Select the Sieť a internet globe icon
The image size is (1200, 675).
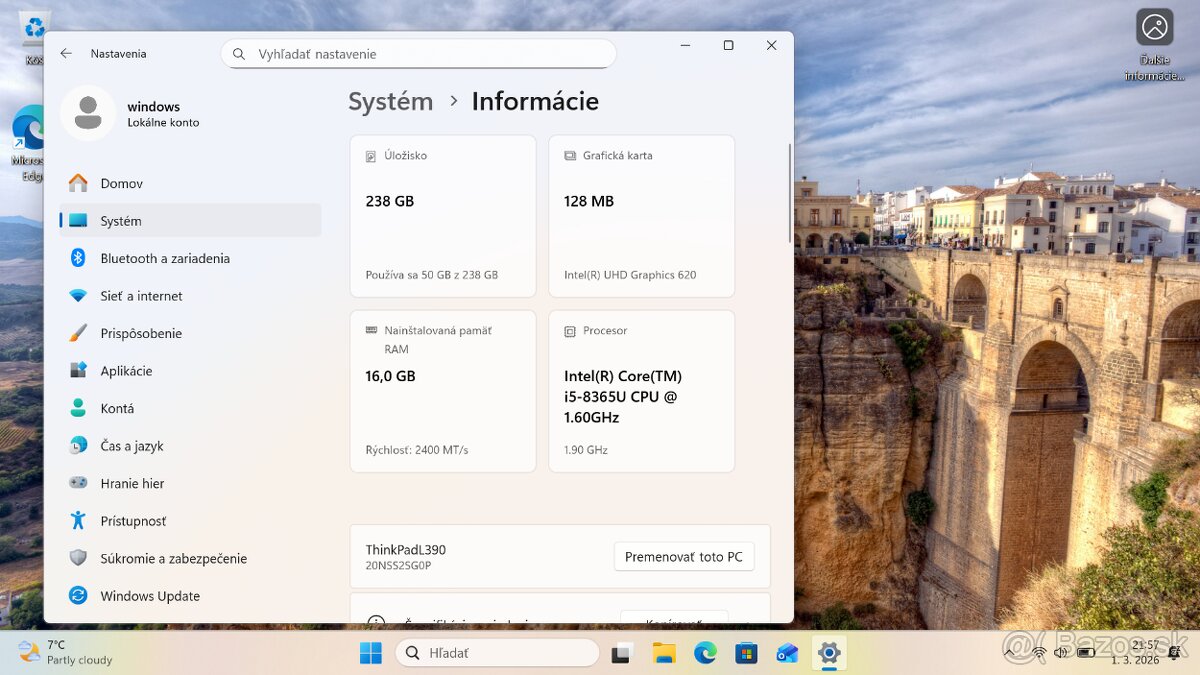[x=78, y=296]
